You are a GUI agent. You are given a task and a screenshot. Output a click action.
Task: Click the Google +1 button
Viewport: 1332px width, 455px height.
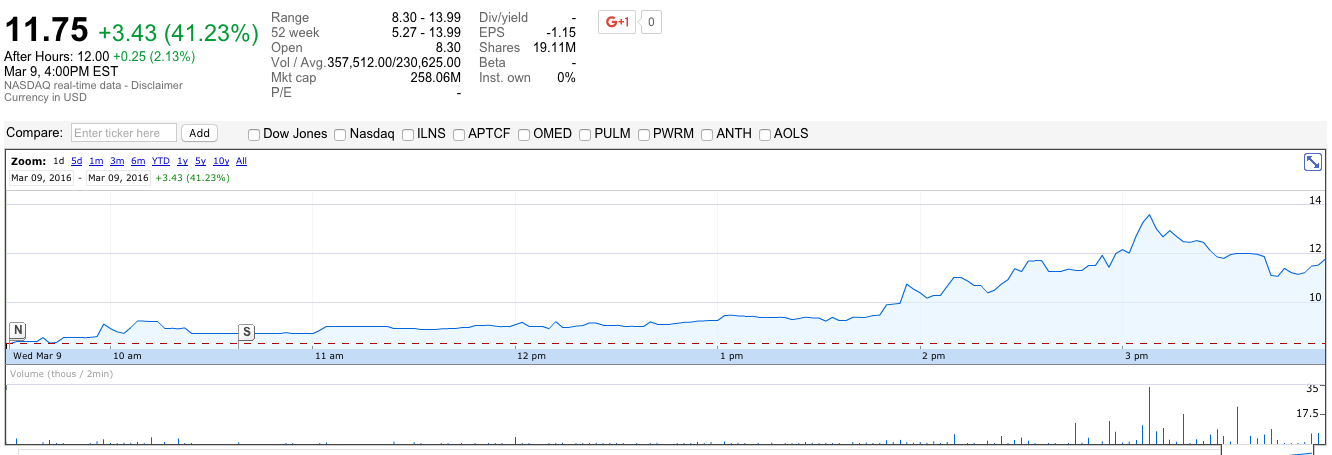[x=616, y=22]
